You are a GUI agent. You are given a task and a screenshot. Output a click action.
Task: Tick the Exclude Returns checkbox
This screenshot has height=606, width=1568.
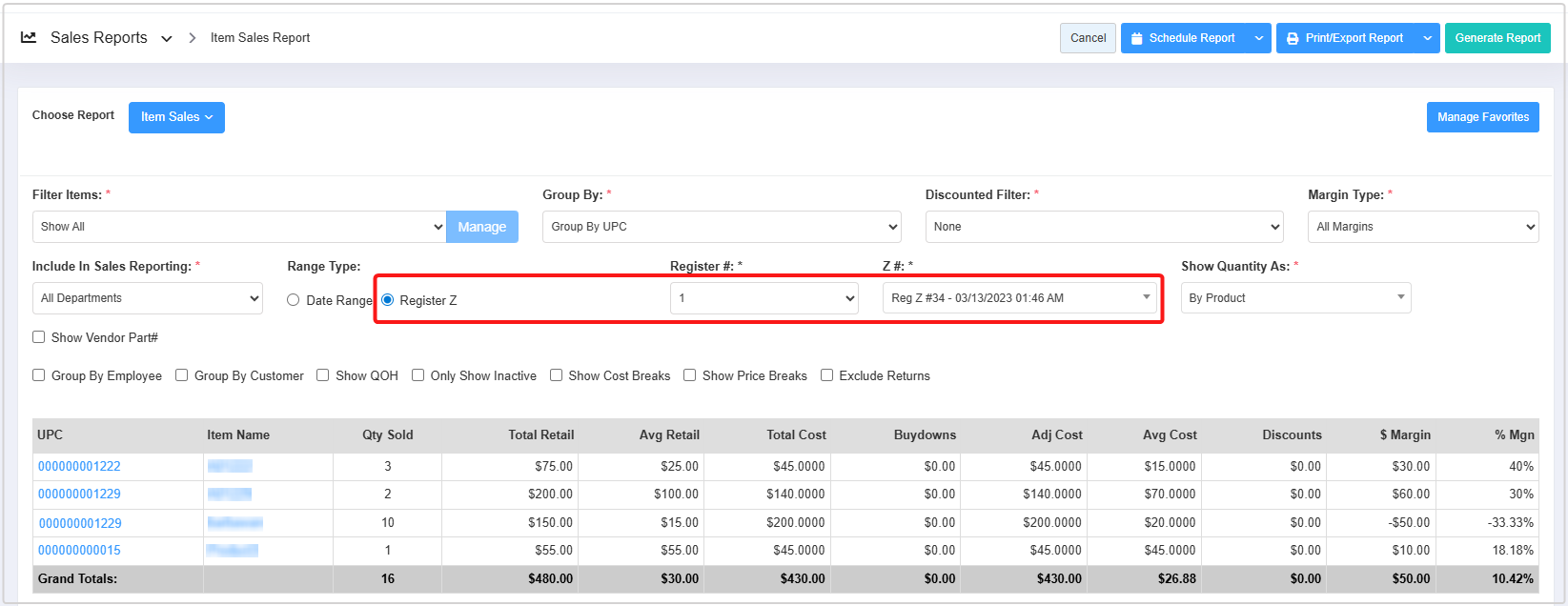coord(827,375)
